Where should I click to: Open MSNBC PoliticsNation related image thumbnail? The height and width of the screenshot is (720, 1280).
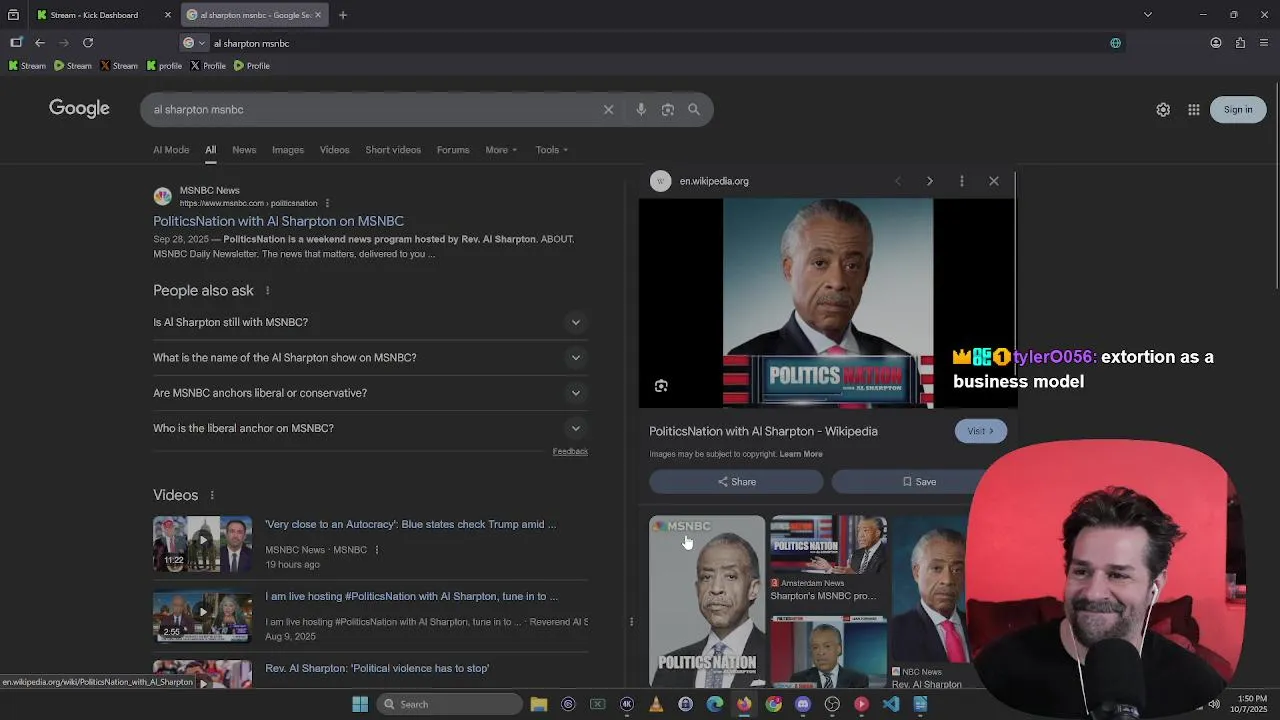click(x=707, y=601)
